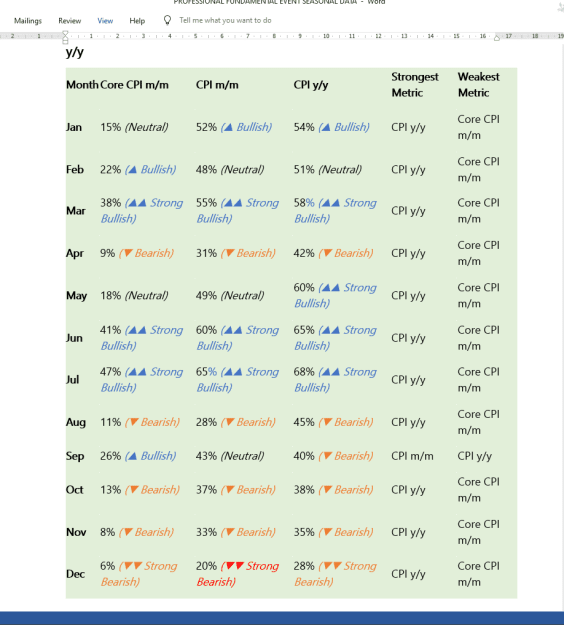564x625 pixels.
Task: Click the 'Oct' row label
Action: click(75, 490)
